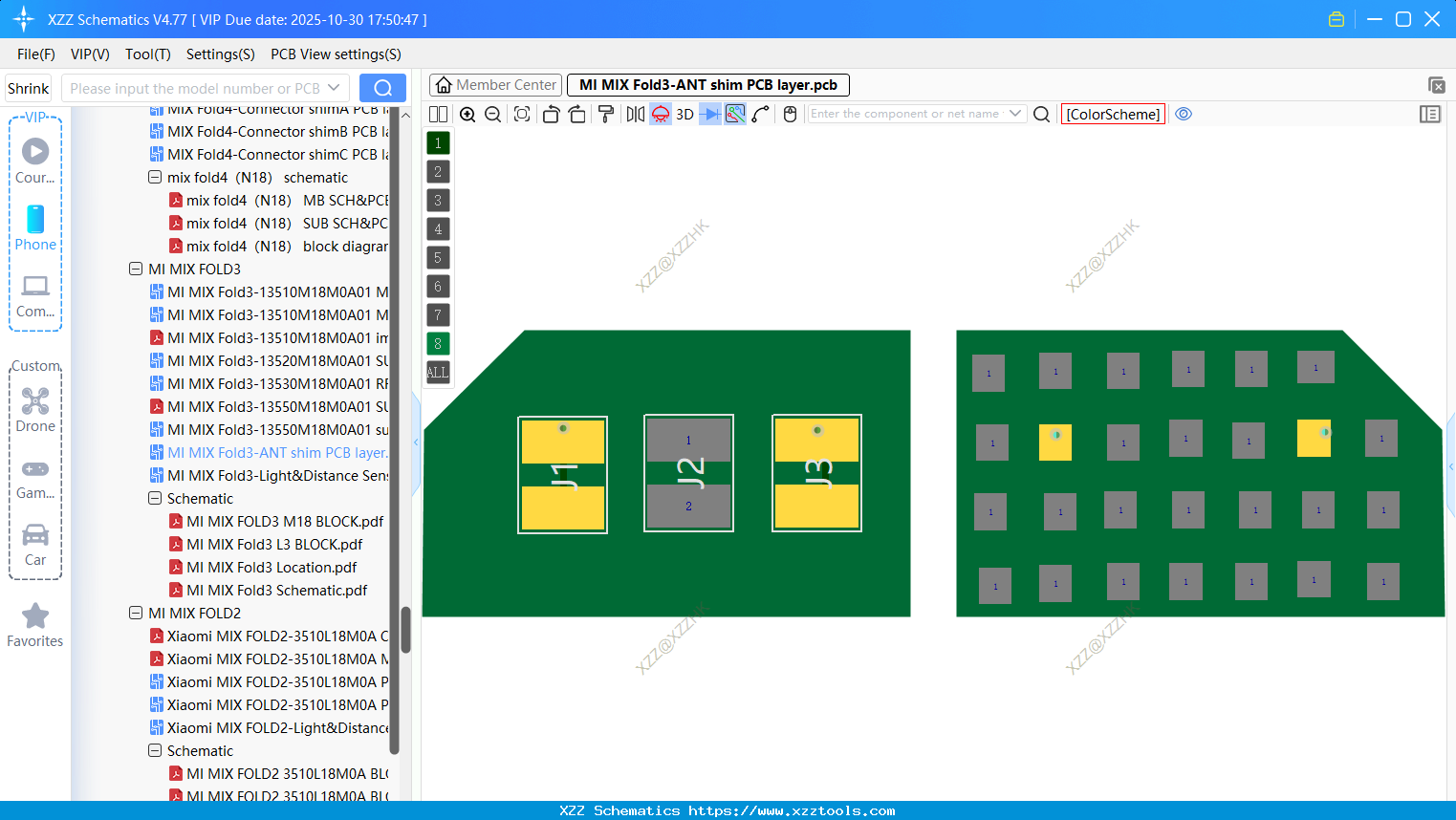The image size is (1456, 820).
Task: Open the PCB View settings menu
Action: pyautogui.click(x=336, y=54)
